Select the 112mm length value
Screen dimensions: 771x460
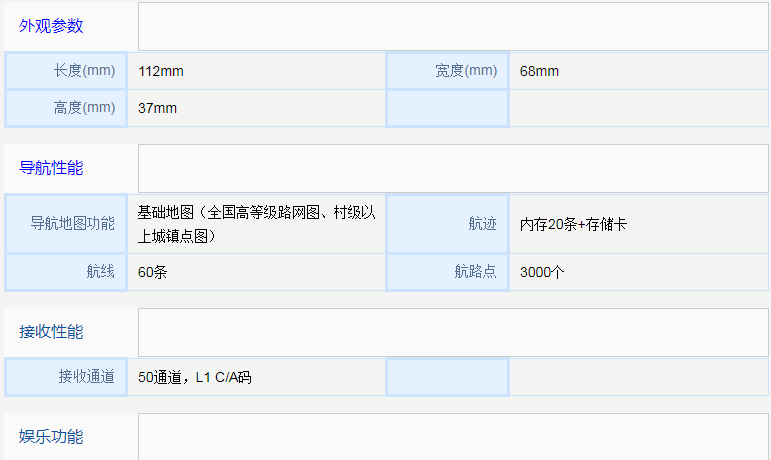click(x=161, y=71)
